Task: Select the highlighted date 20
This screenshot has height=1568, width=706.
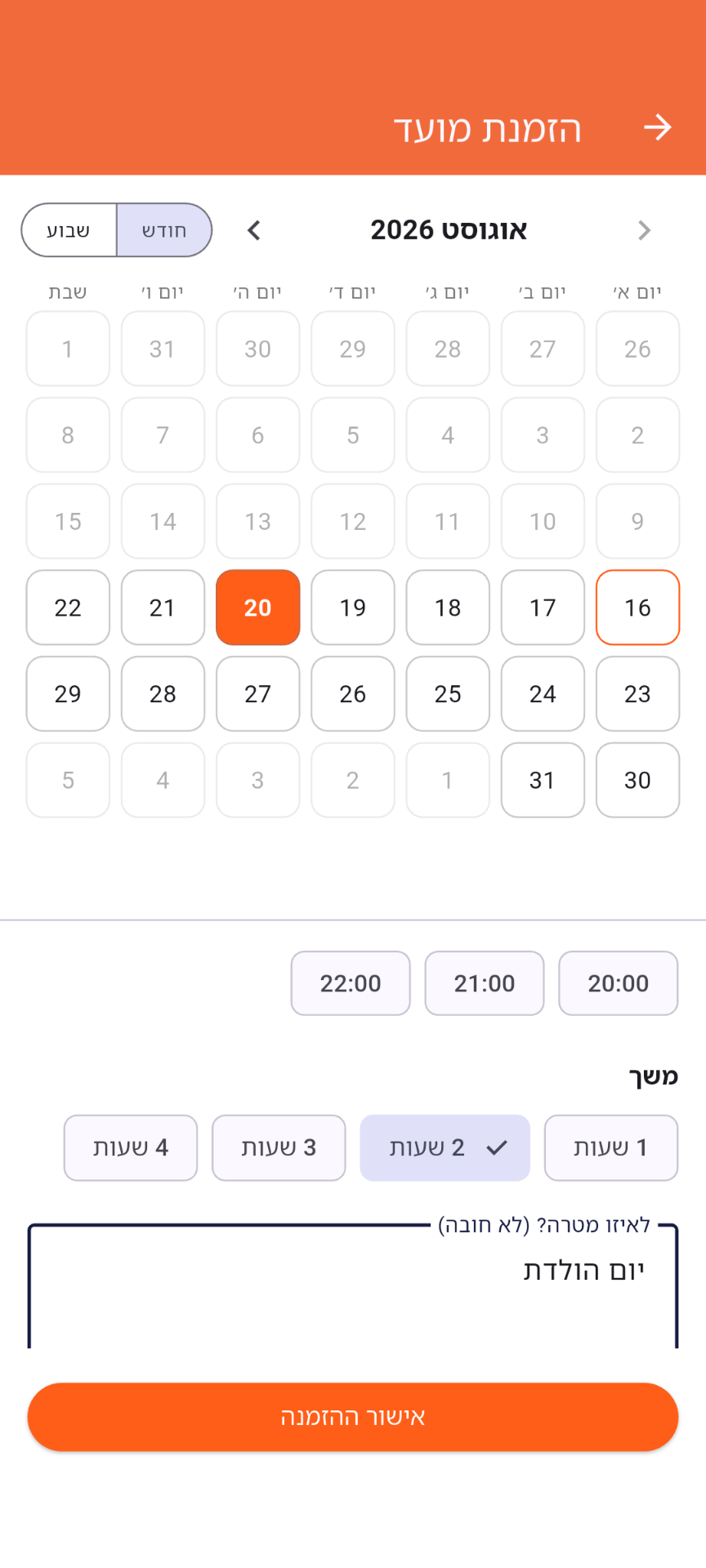Action: pyautogui.click(x=258, y=608)
